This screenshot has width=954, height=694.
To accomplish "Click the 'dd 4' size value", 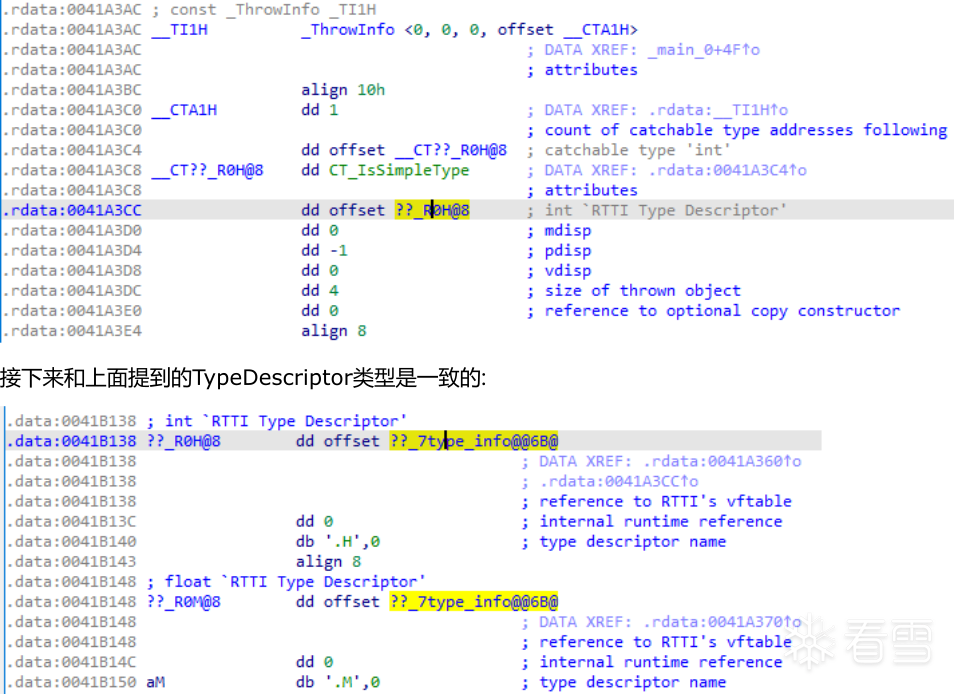I will [319, 291].
